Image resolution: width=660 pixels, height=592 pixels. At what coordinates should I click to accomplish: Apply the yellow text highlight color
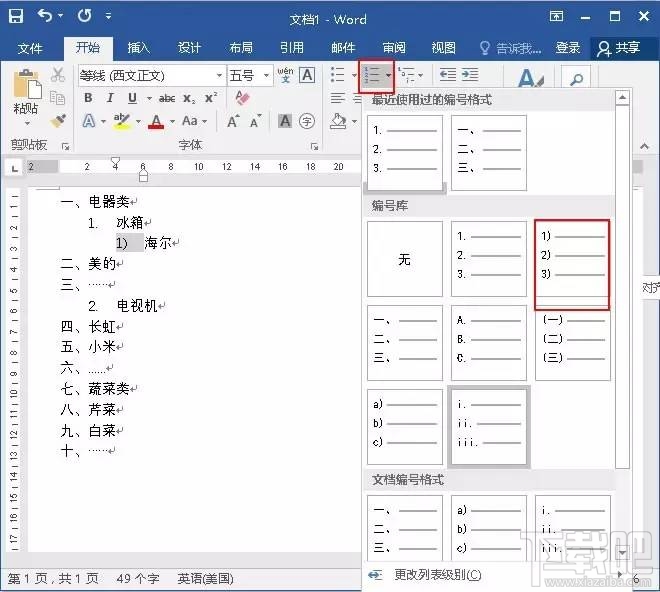[x=122, y=121]
